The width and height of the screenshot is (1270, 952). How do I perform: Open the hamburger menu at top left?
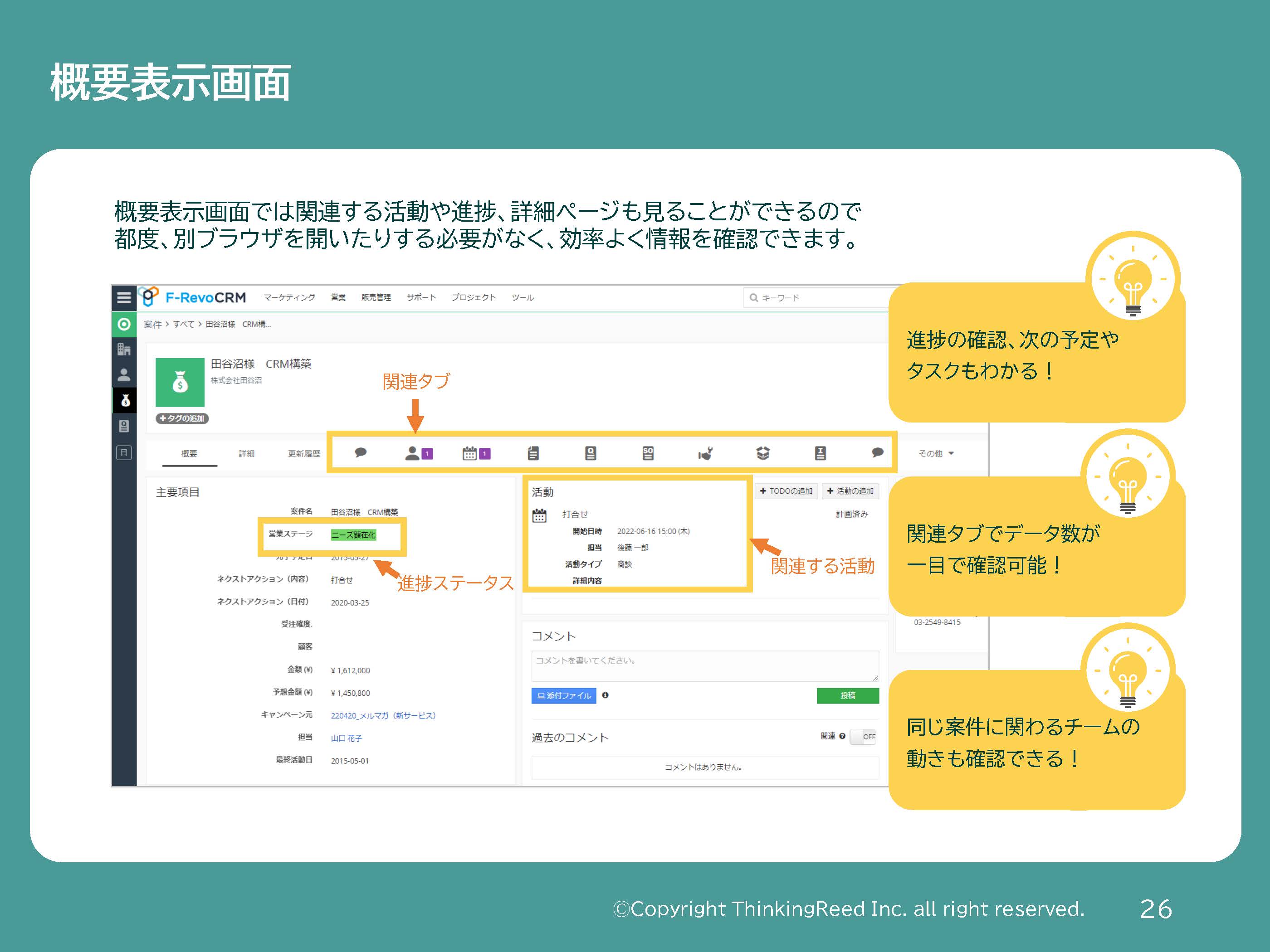pos(124,298)
